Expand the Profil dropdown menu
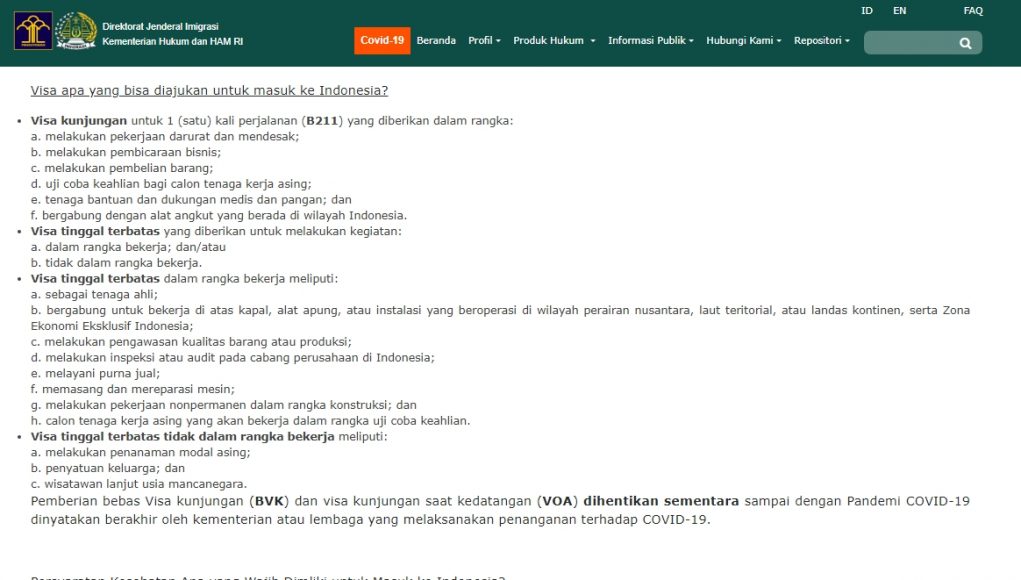This screenshot has height=580, width=1021. [485, 41]
